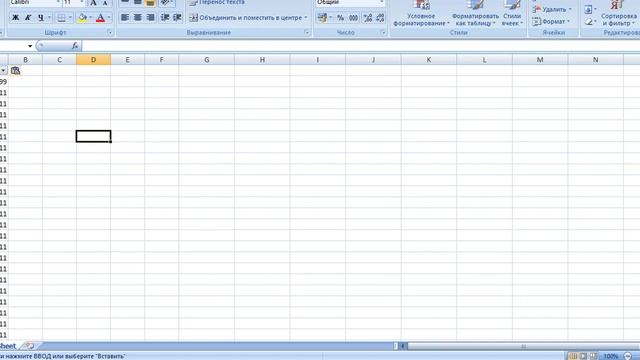Apply thousands separator 000 style

click(x=353, y=18)
